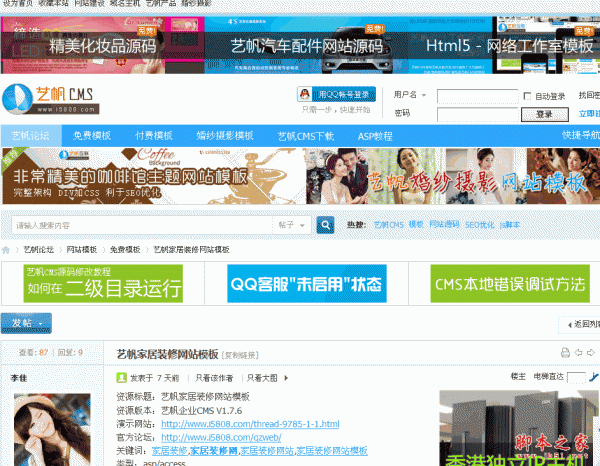The image size is (600, 466).
Task: Click the 找回密码 link
Action: (589, 96)
